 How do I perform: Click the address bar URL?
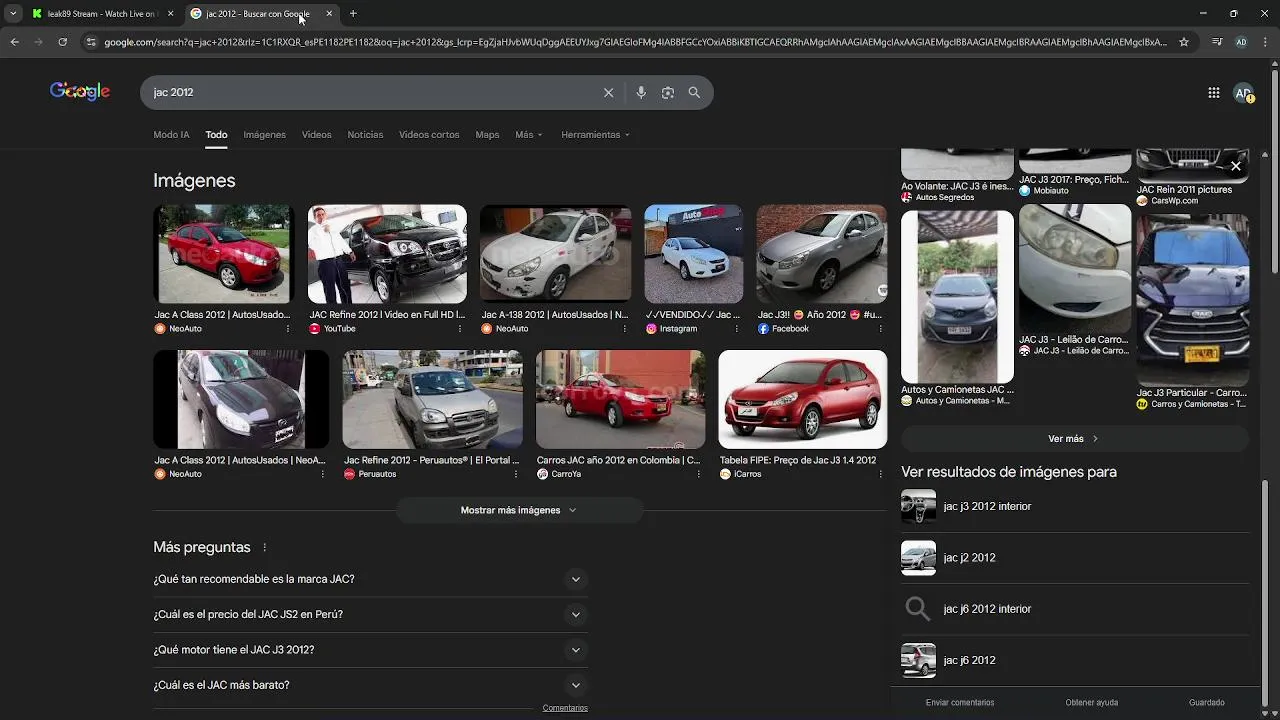tap(635, 42)
